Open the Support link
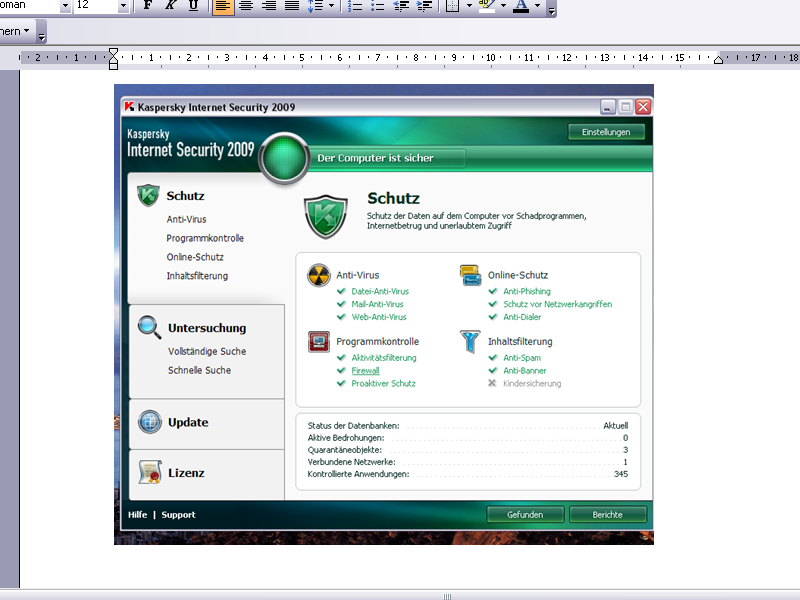This screenshot has height=600, width=800. (x=179, y=515)
